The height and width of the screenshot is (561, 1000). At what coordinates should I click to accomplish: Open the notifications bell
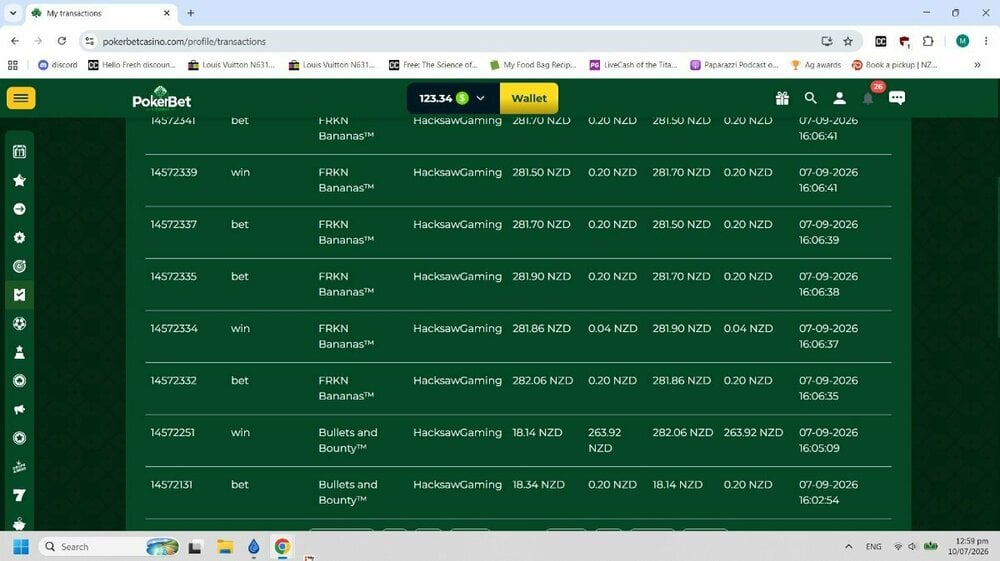coord(868,98)
